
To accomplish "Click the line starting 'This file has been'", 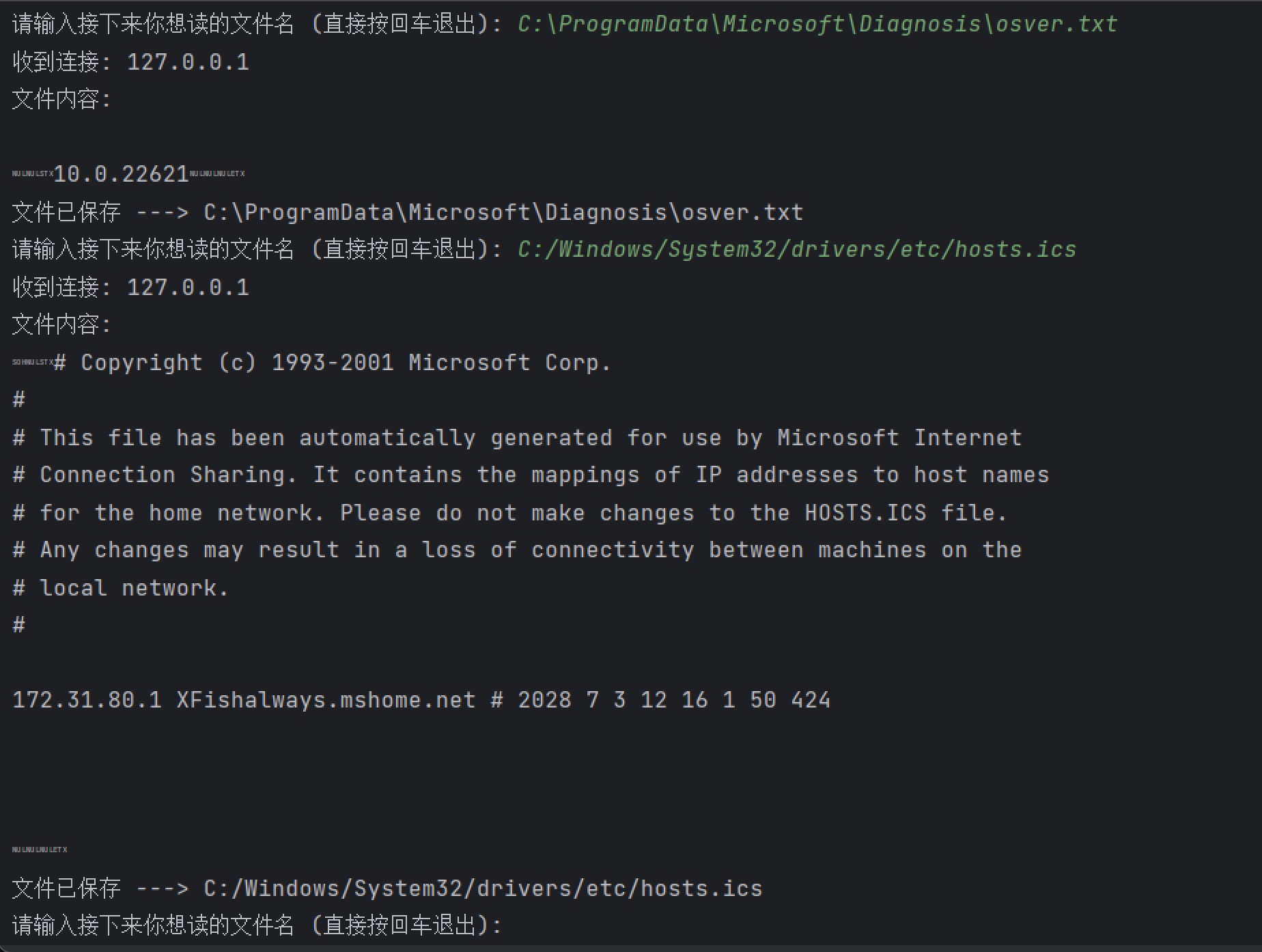I will click(x=517, y=438).
